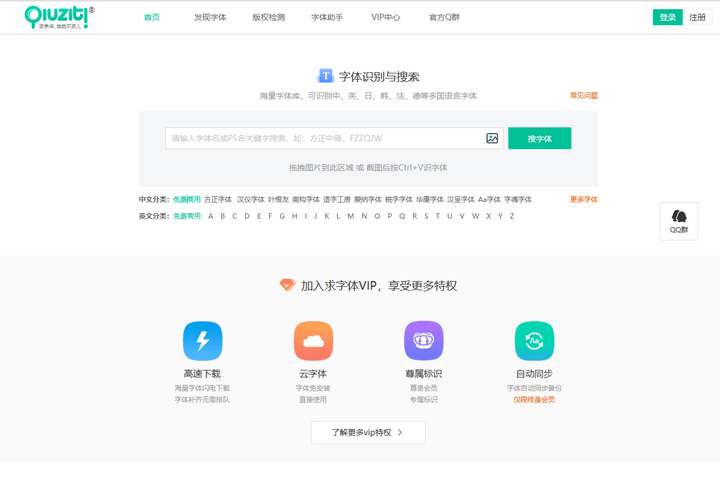Open the 首页 nav tab
Screen dimensions: 720x487
(x=152, y=17)
